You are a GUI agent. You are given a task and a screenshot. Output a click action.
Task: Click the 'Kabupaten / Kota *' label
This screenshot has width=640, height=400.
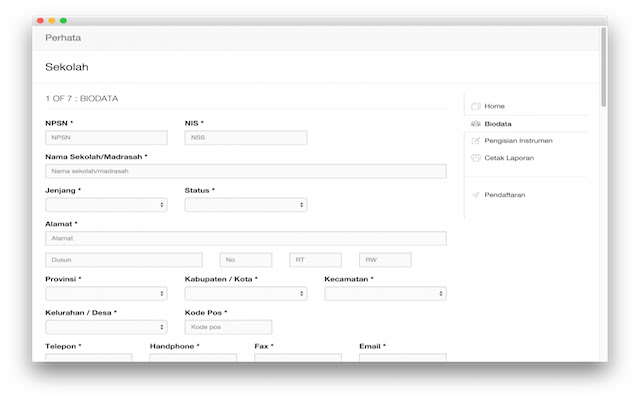[x=221, y=279]
